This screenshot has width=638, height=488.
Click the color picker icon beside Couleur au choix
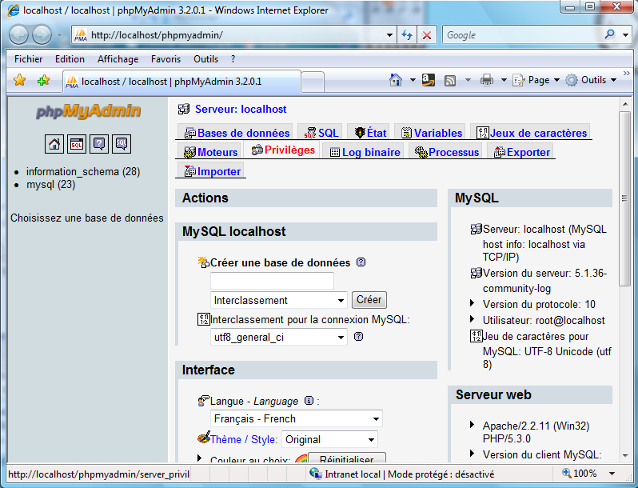coord(300,461)
